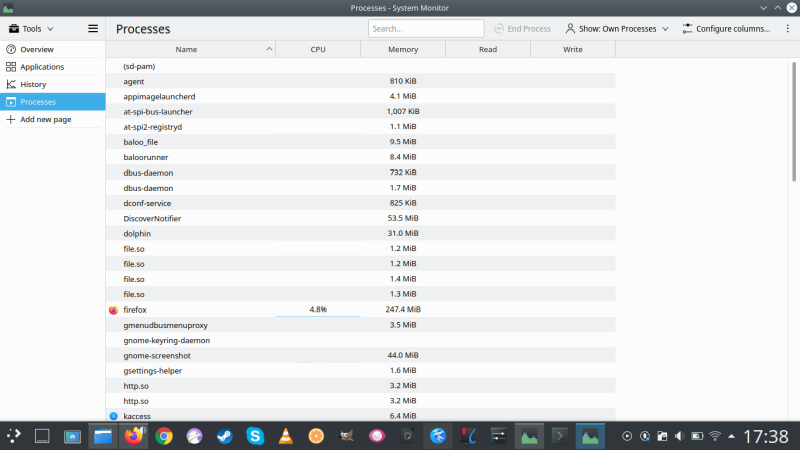Select the baloorunner process
This screenshot has width=800, height=450.
point(361,157)
